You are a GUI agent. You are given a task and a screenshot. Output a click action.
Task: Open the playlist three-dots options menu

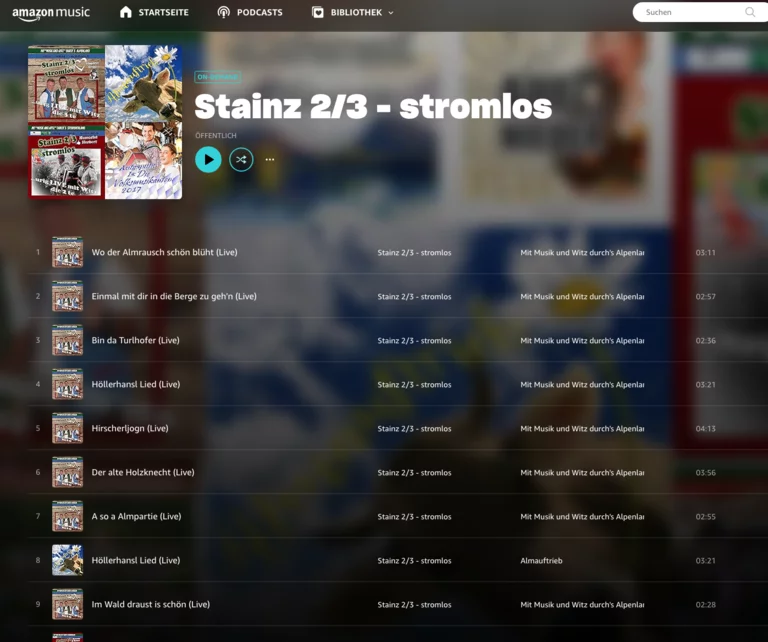tap(270, 160)
